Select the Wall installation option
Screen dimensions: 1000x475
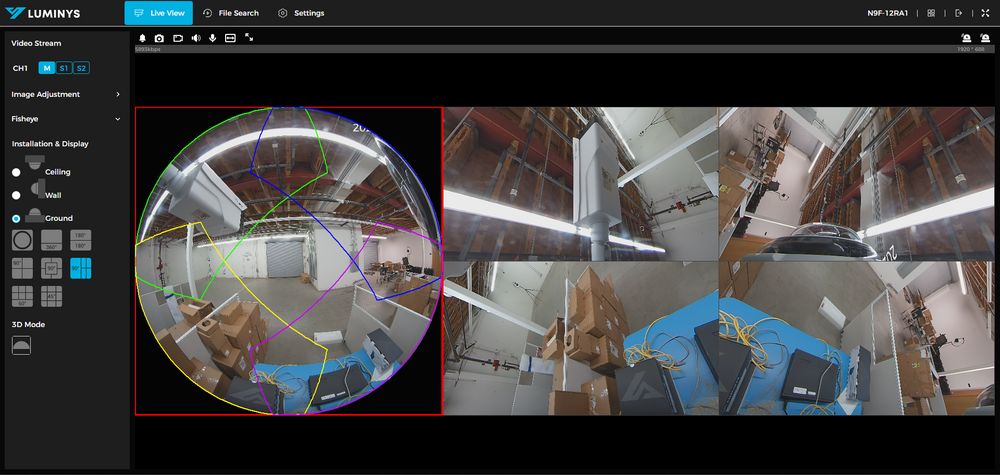point(16,195)
